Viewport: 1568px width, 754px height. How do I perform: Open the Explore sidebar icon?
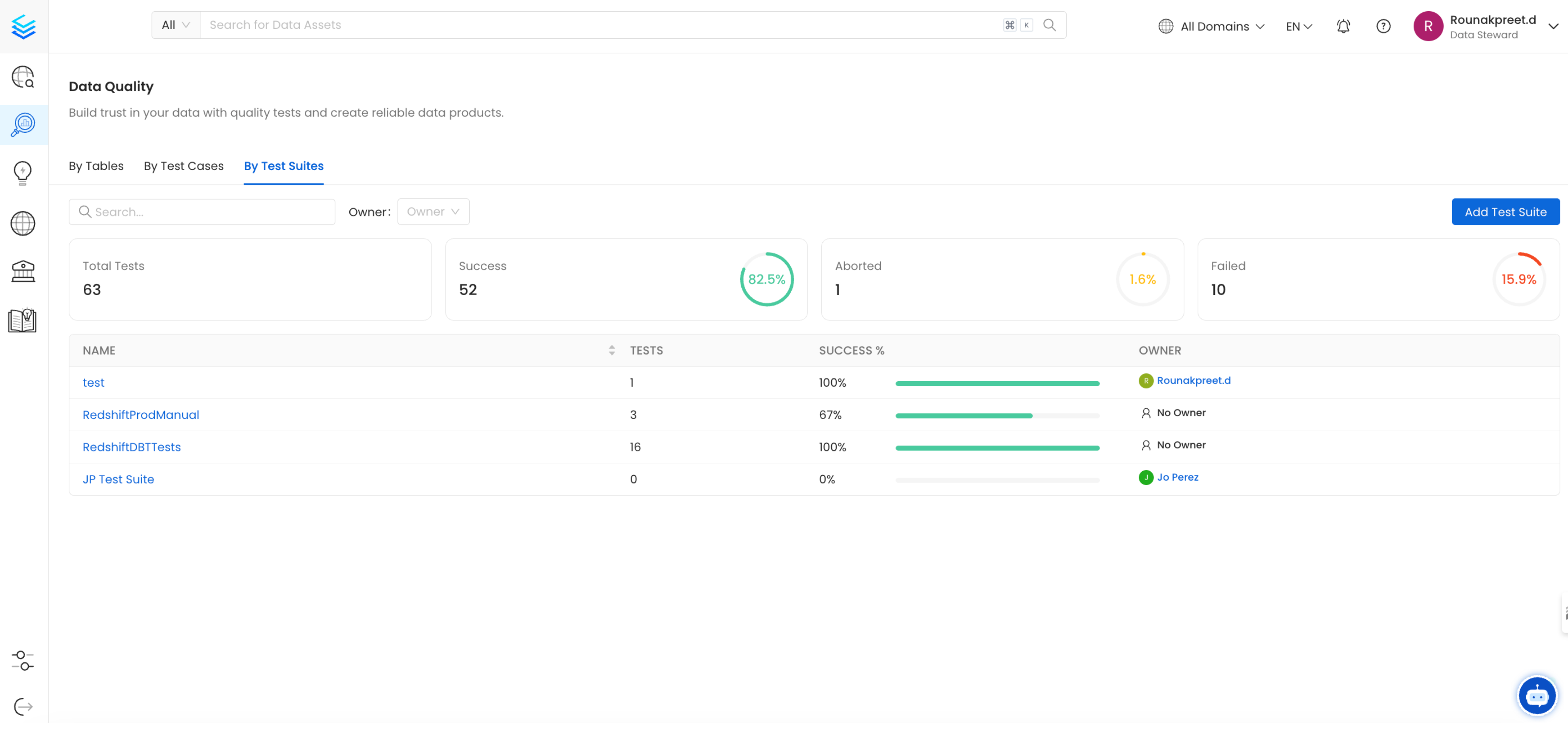coord(23,77)
